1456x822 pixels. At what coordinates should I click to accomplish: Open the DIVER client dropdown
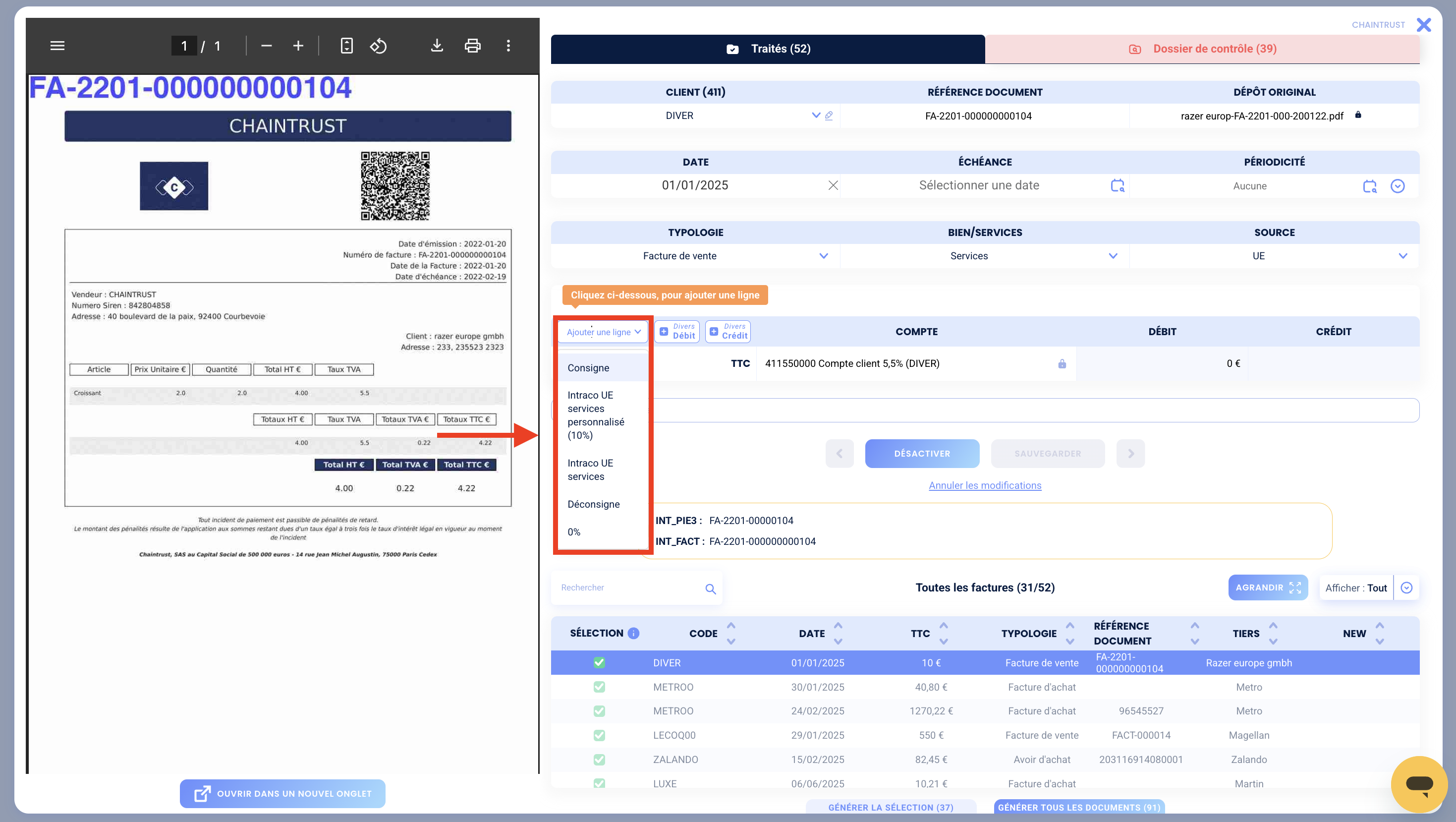pyautogui.click(x=815, y=116)
